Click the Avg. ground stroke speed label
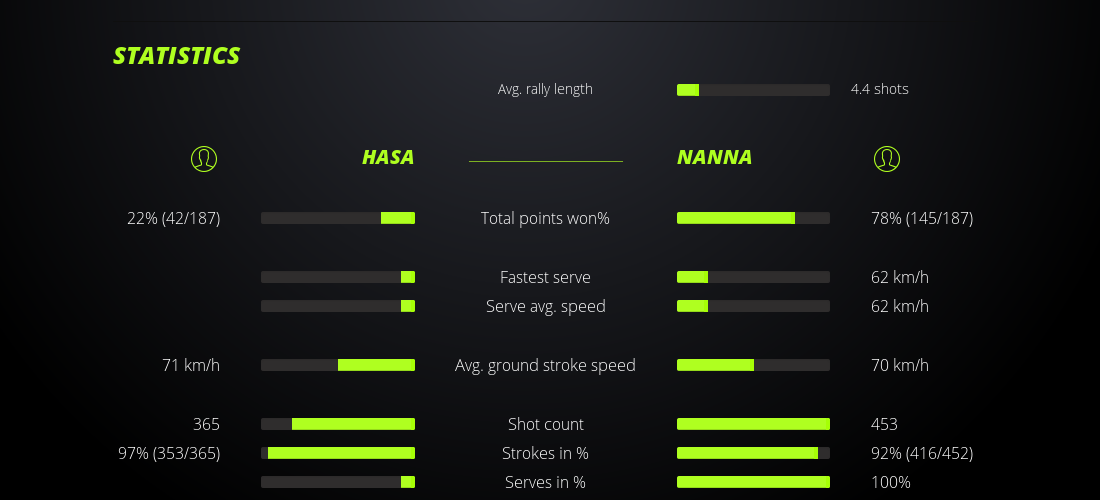 (545, 365)
